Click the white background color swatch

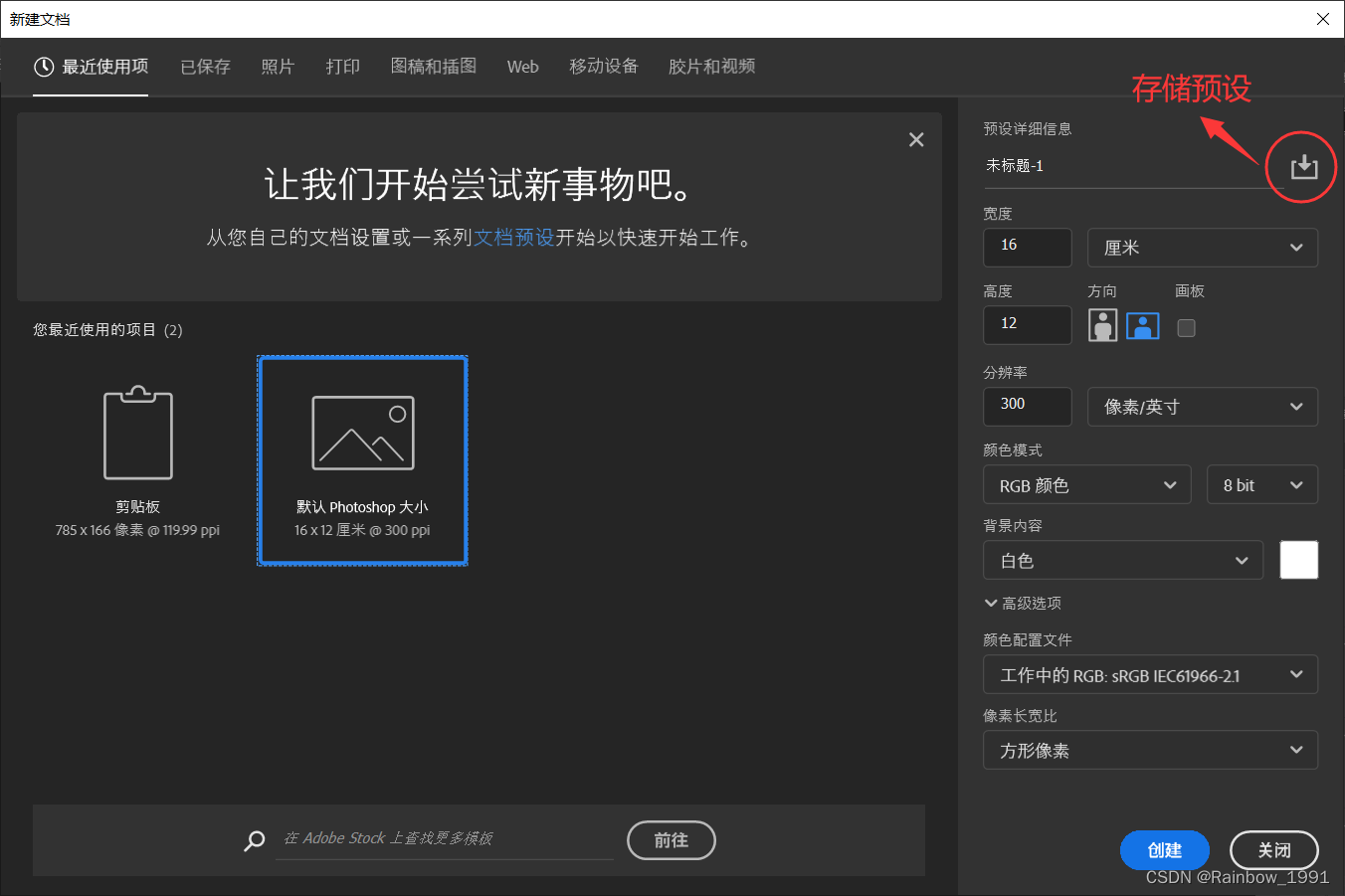1299,560
